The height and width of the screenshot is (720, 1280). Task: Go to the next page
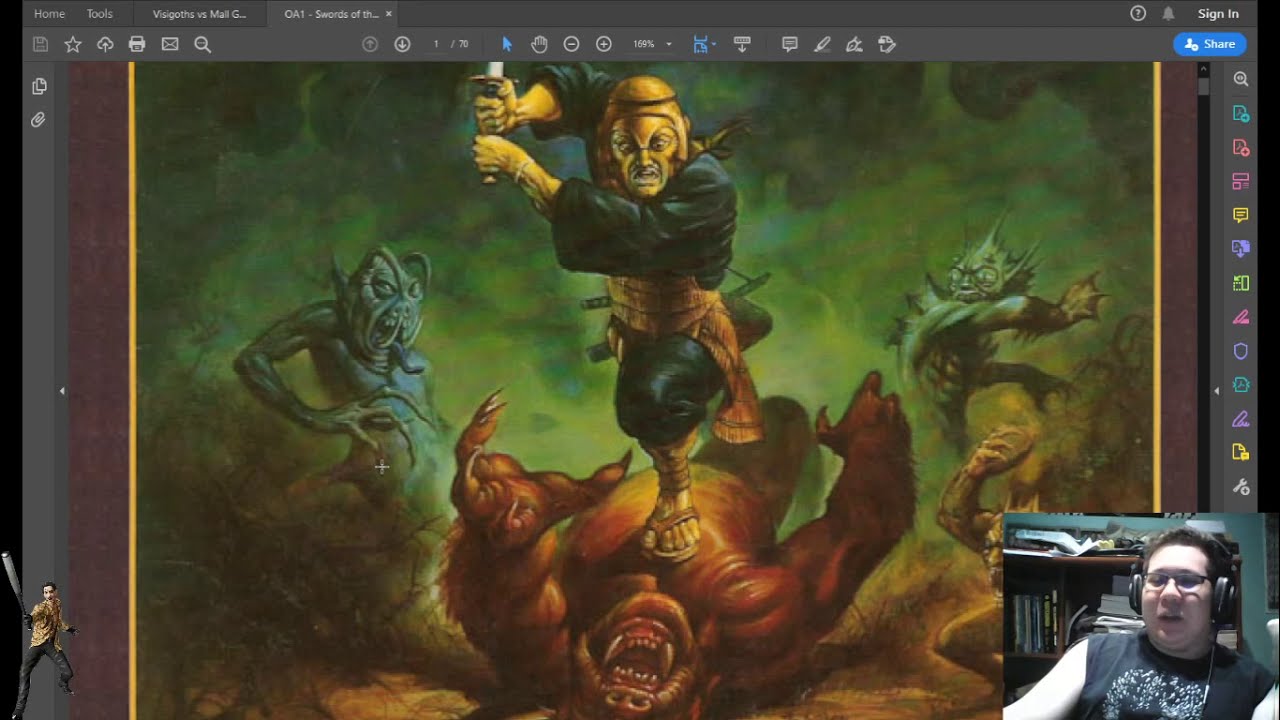(x=402, y=44)
